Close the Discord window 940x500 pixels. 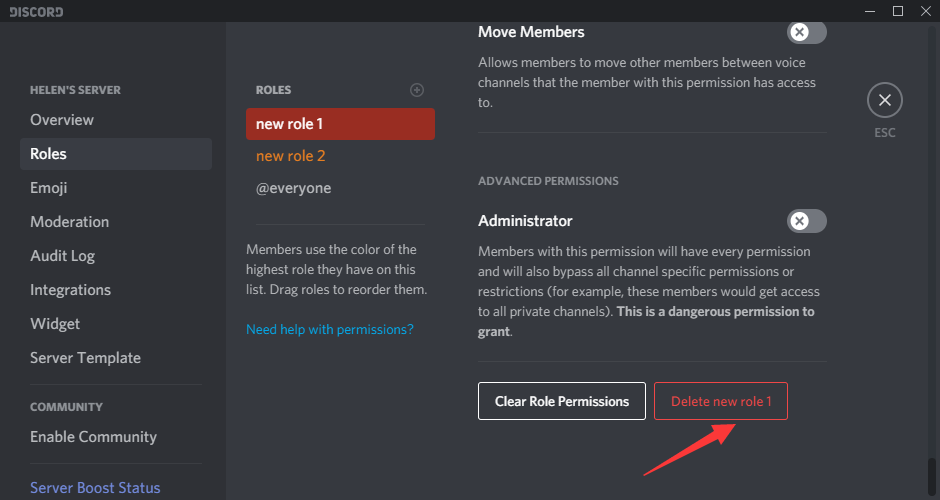click(x=924, y=11)
